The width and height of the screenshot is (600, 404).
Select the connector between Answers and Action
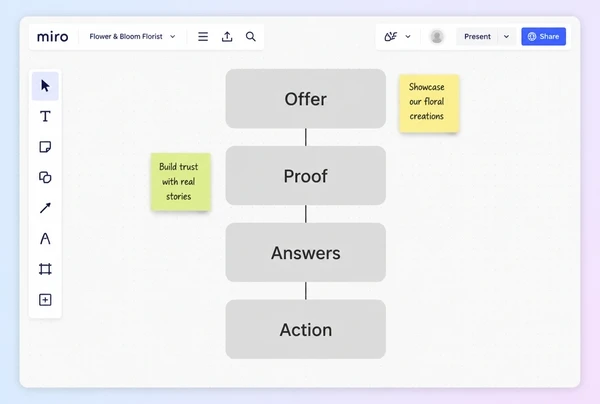[x=306, y=291]
